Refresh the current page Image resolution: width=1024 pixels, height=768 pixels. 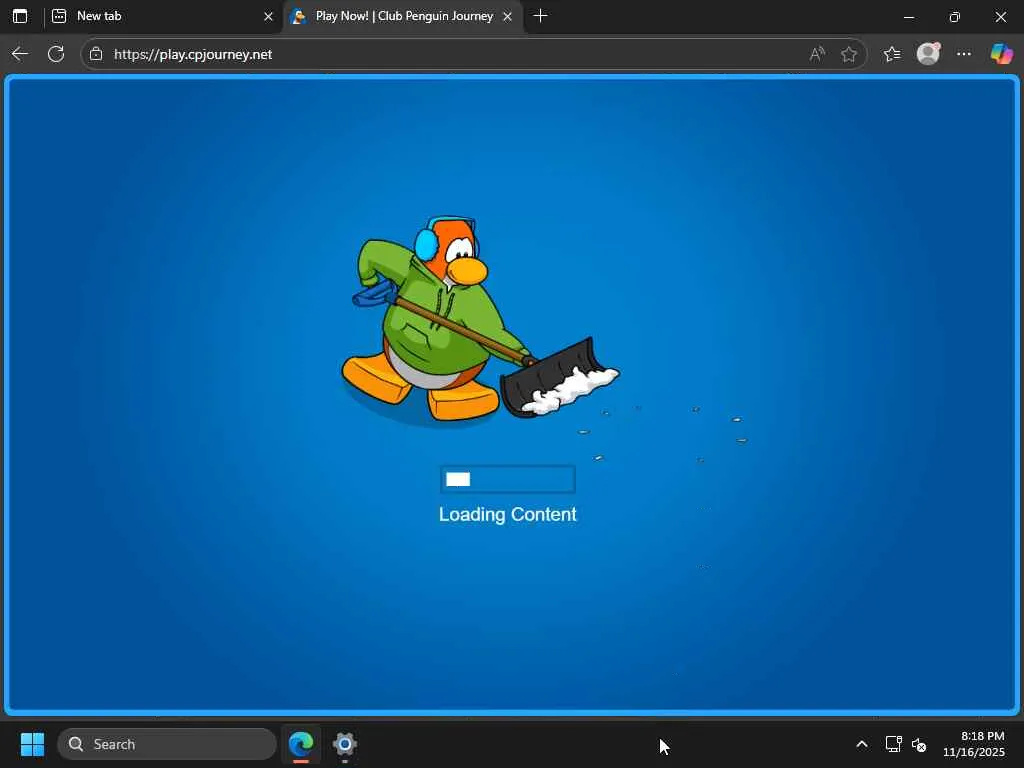56,54
